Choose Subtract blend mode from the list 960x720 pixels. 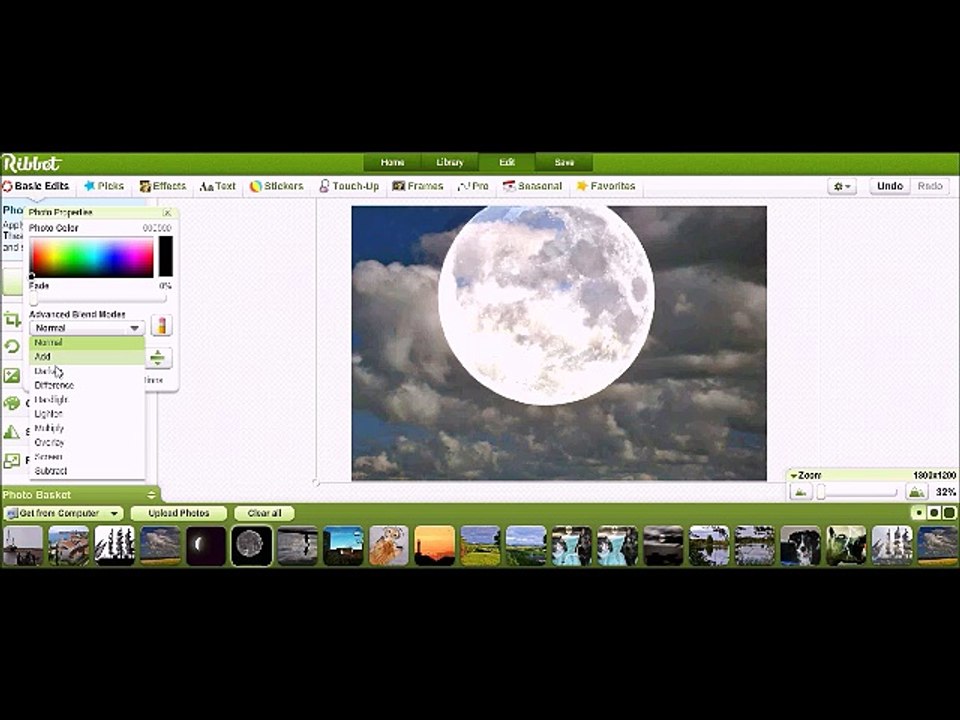[x=87, y=471]
